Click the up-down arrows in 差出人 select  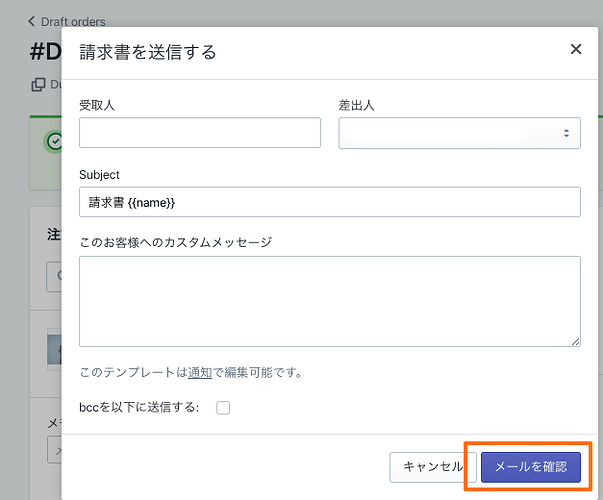pyautogui.click(x=566, y=133)
